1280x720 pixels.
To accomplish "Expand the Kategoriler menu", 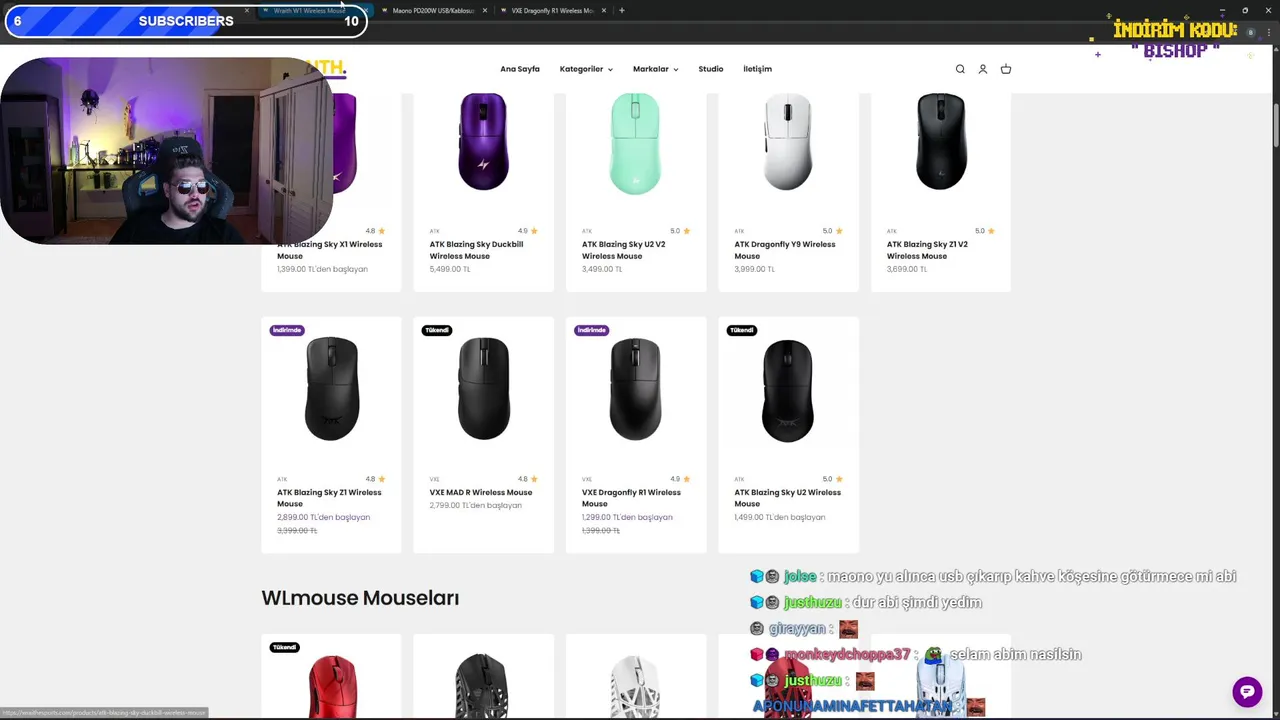I will (586, 69).
